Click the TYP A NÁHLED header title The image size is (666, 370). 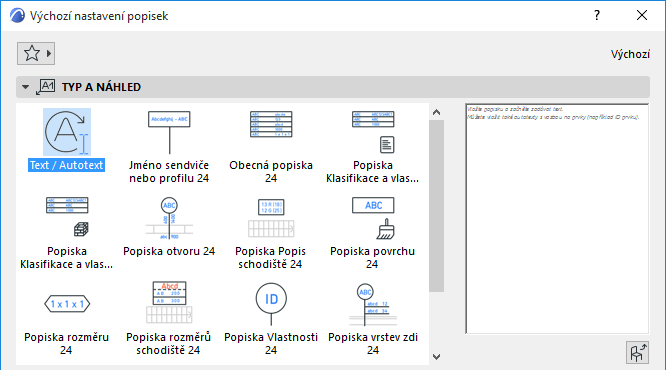pos(101,87)
